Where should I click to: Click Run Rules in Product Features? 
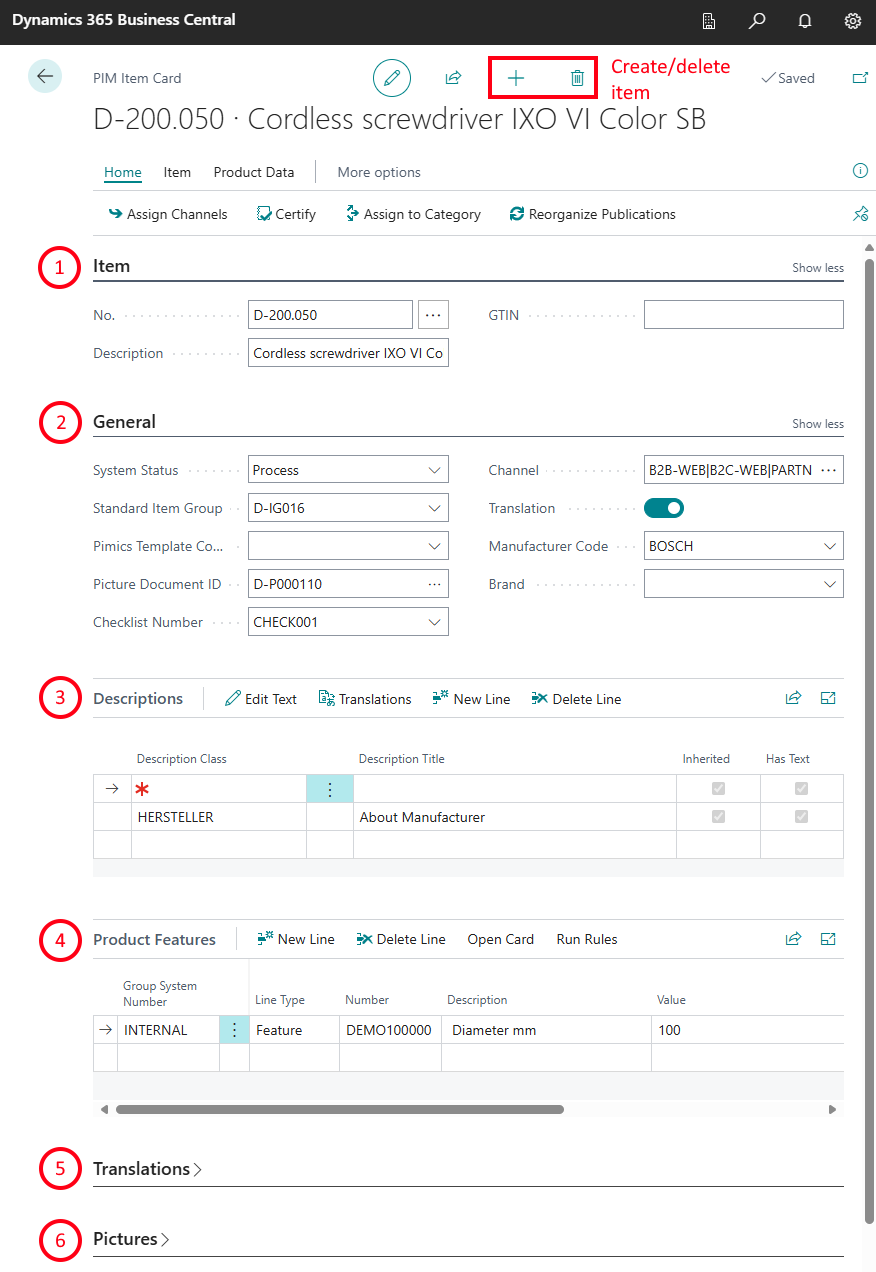point(587,939)
